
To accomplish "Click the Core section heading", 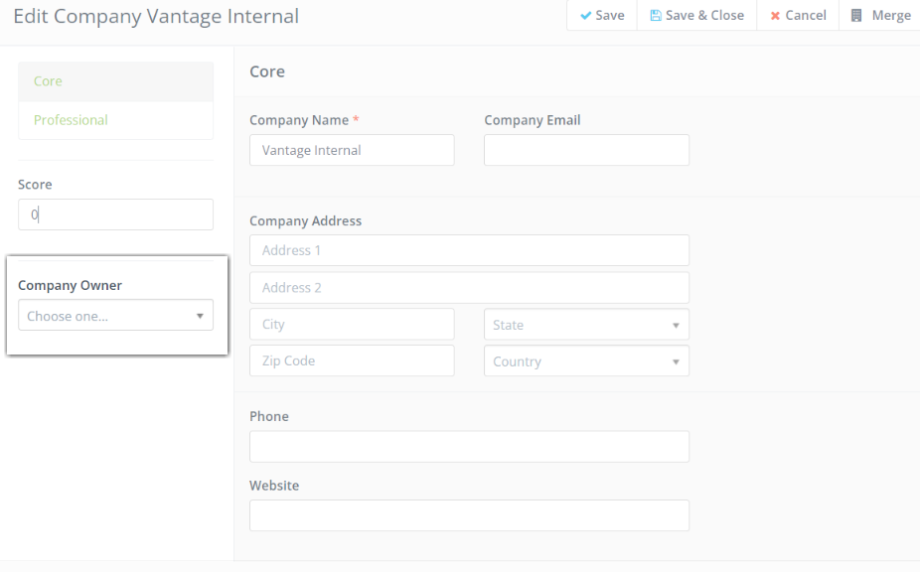I will [x=267, y=72].
